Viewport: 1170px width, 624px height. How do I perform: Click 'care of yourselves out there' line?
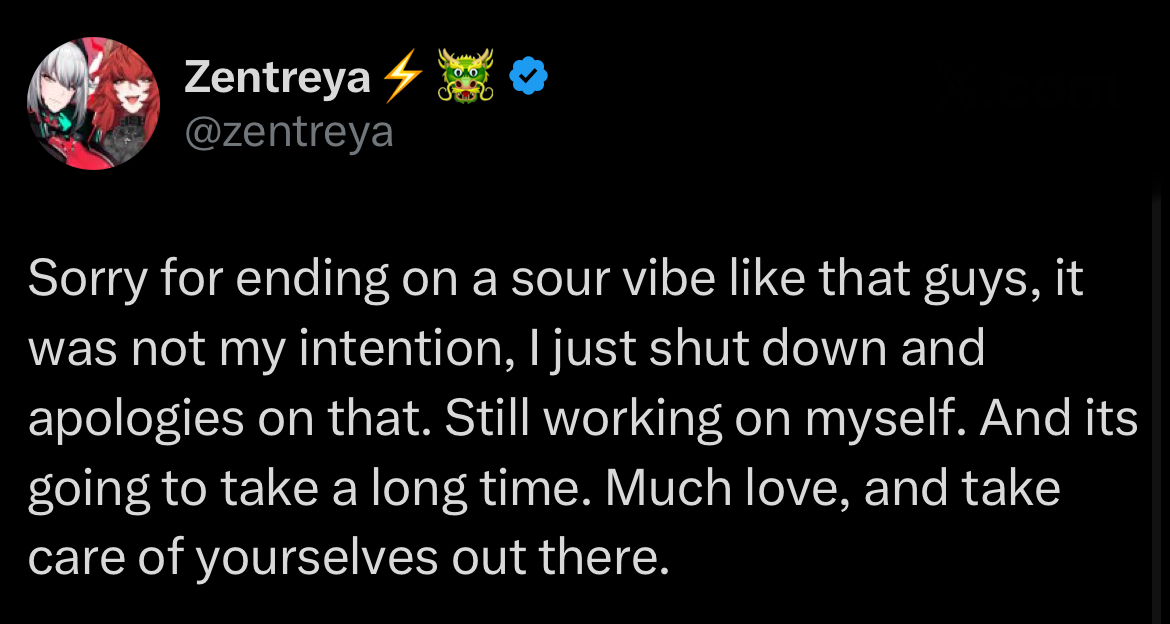[347, 558]
